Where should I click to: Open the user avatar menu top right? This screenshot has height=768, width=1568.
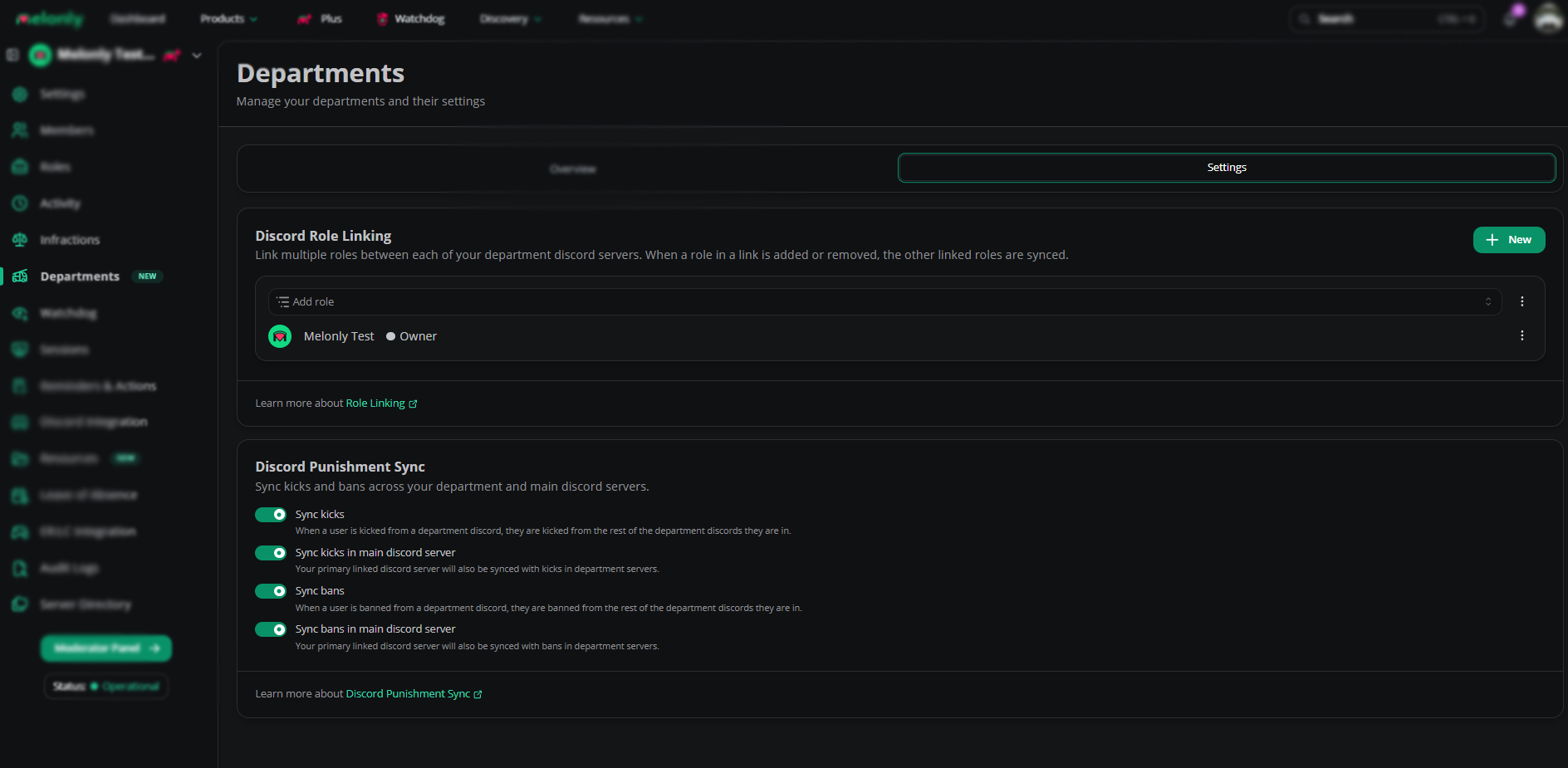(x=1549, y=17)
